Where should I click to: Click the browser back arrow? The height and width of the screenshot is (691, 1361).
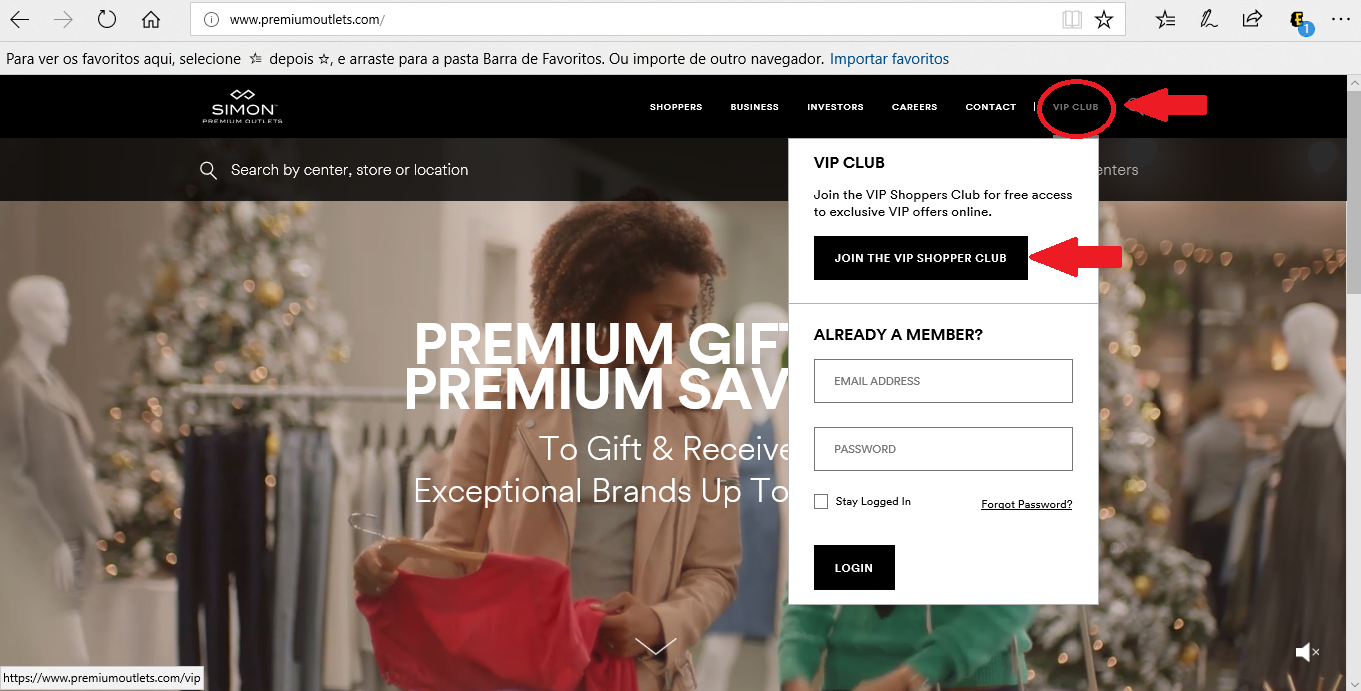pos(20,19)
